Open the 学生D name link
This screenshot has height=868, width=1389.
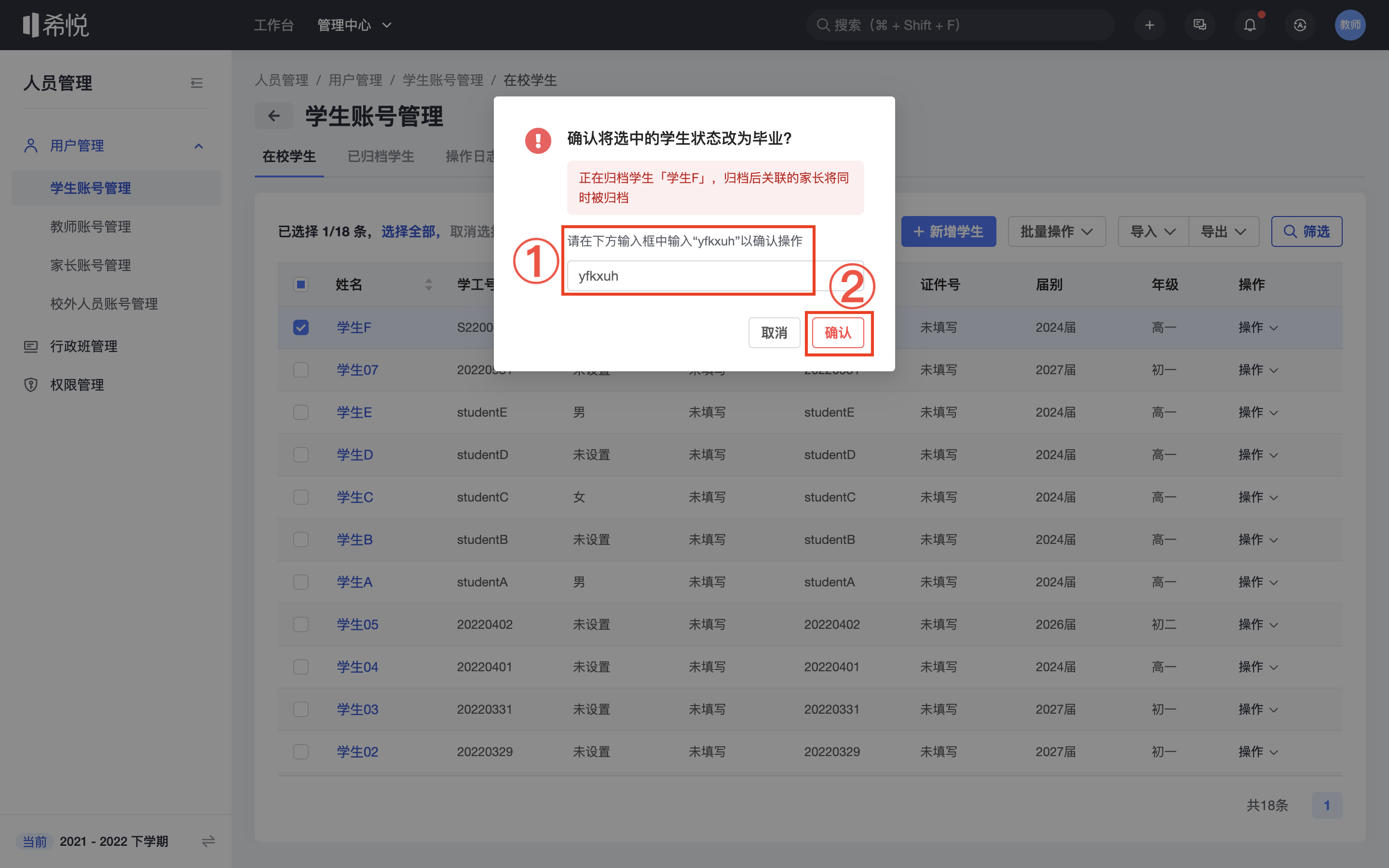click(x=354, y=455)
